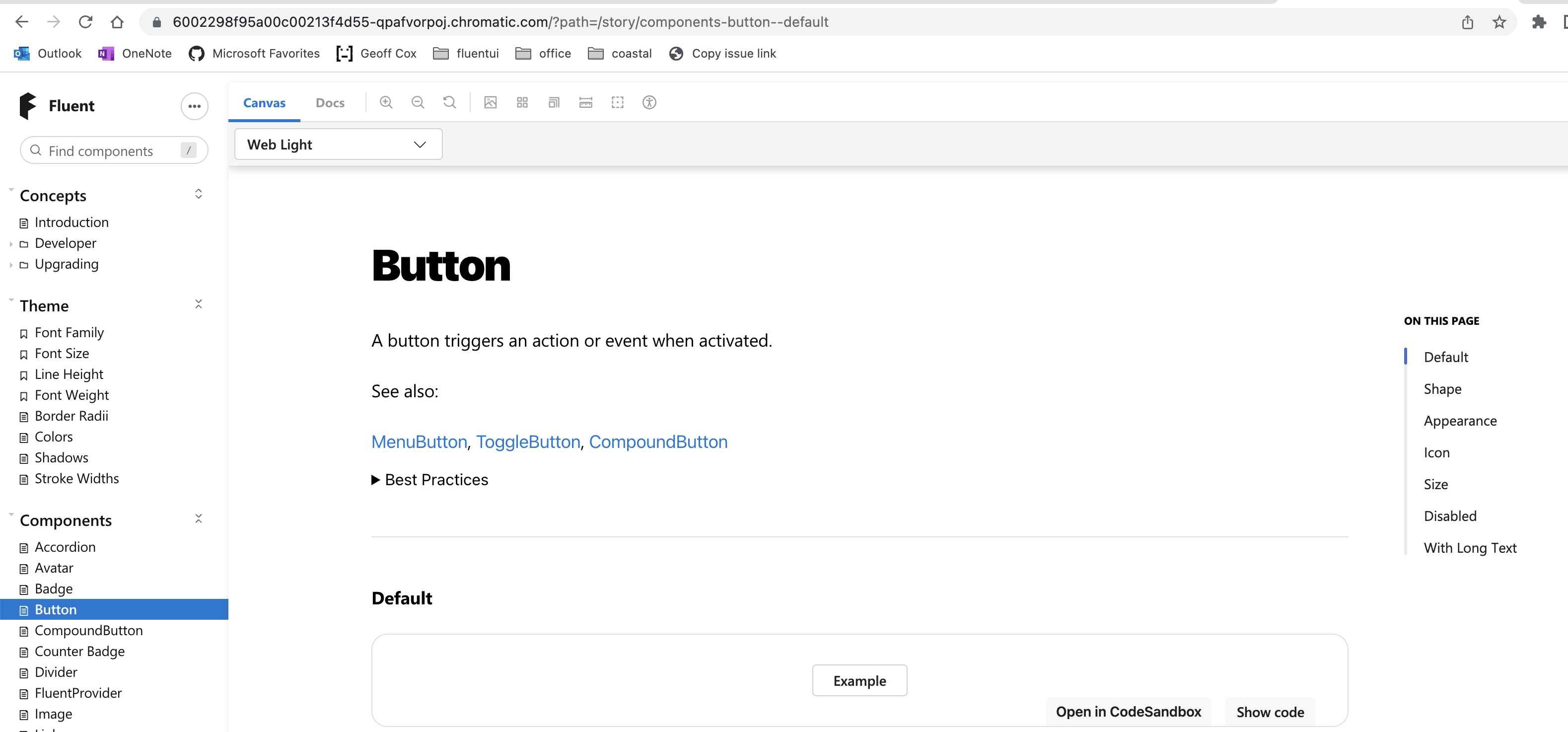Viewport: 1568px width, 732px height.
Task: Change the preview background image
Action: point(491,102)
